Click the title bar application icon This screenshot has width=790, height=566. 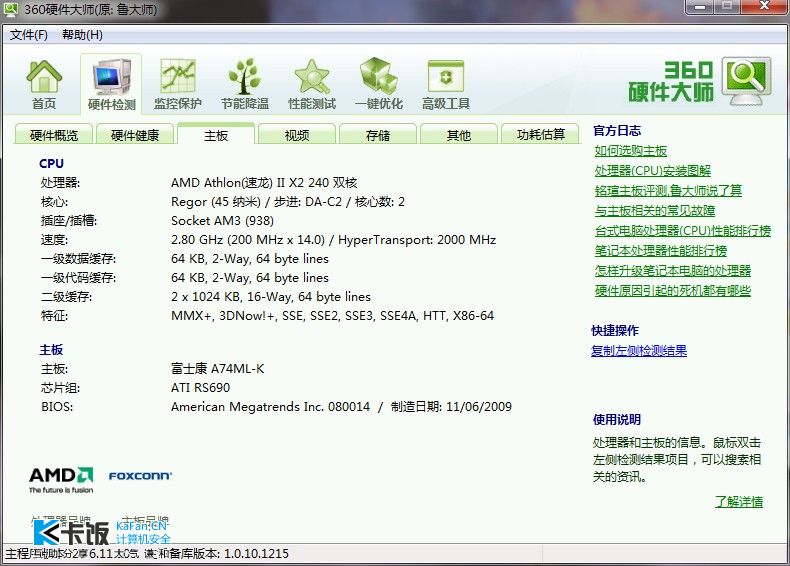tap(11, 9)
